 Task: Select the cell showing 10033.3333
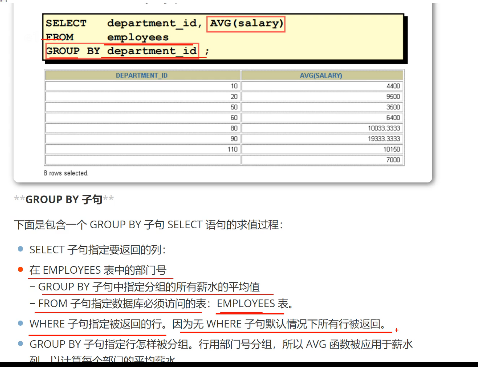pyautogui.click(x=322, y=128)
